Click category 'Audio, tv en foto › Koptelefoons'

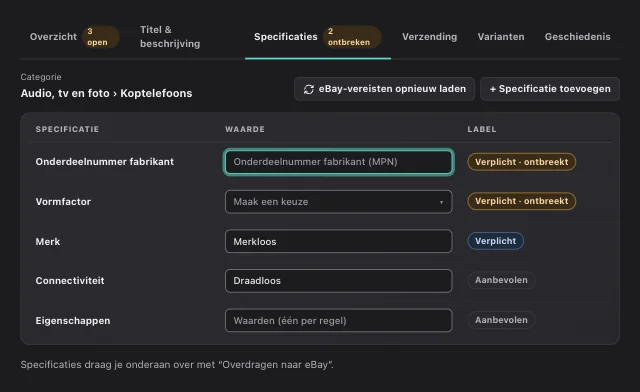tap(106, 94)
